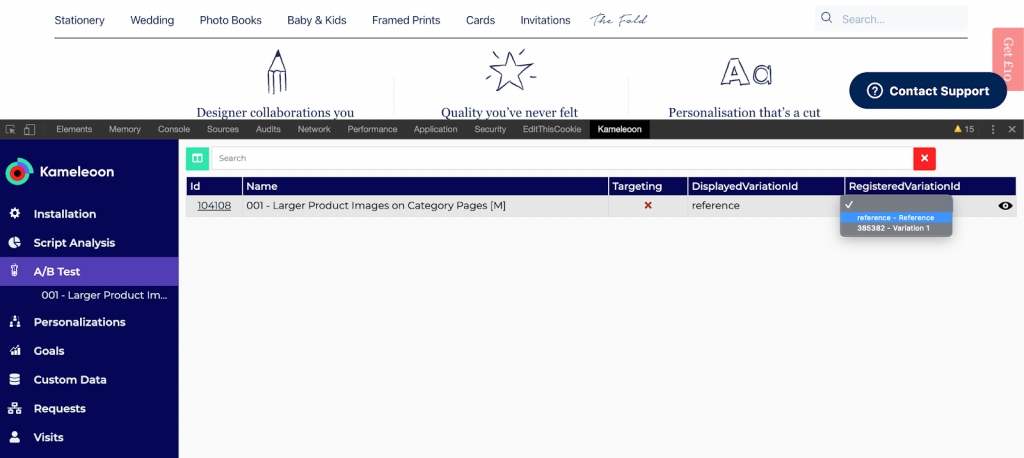Click the DevTools inspect element icon
The width and height of the screenshot is (1024, 458).
(11, 129)
